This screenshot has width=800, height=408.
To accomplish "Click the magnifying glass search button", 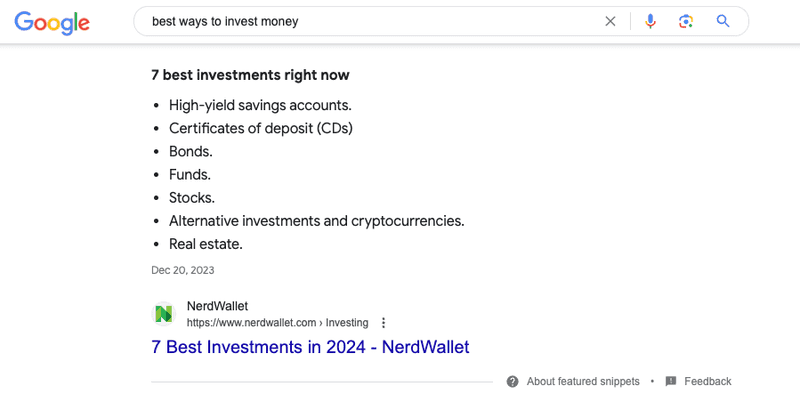I will coord(723,21).
